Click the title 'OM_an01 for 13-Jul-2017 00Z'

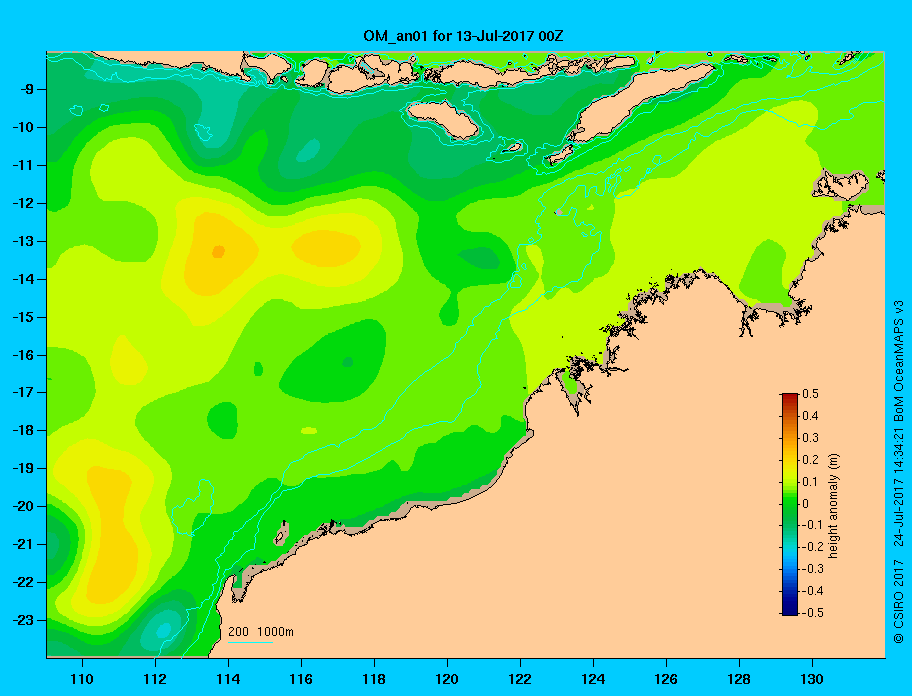[463, 36]
